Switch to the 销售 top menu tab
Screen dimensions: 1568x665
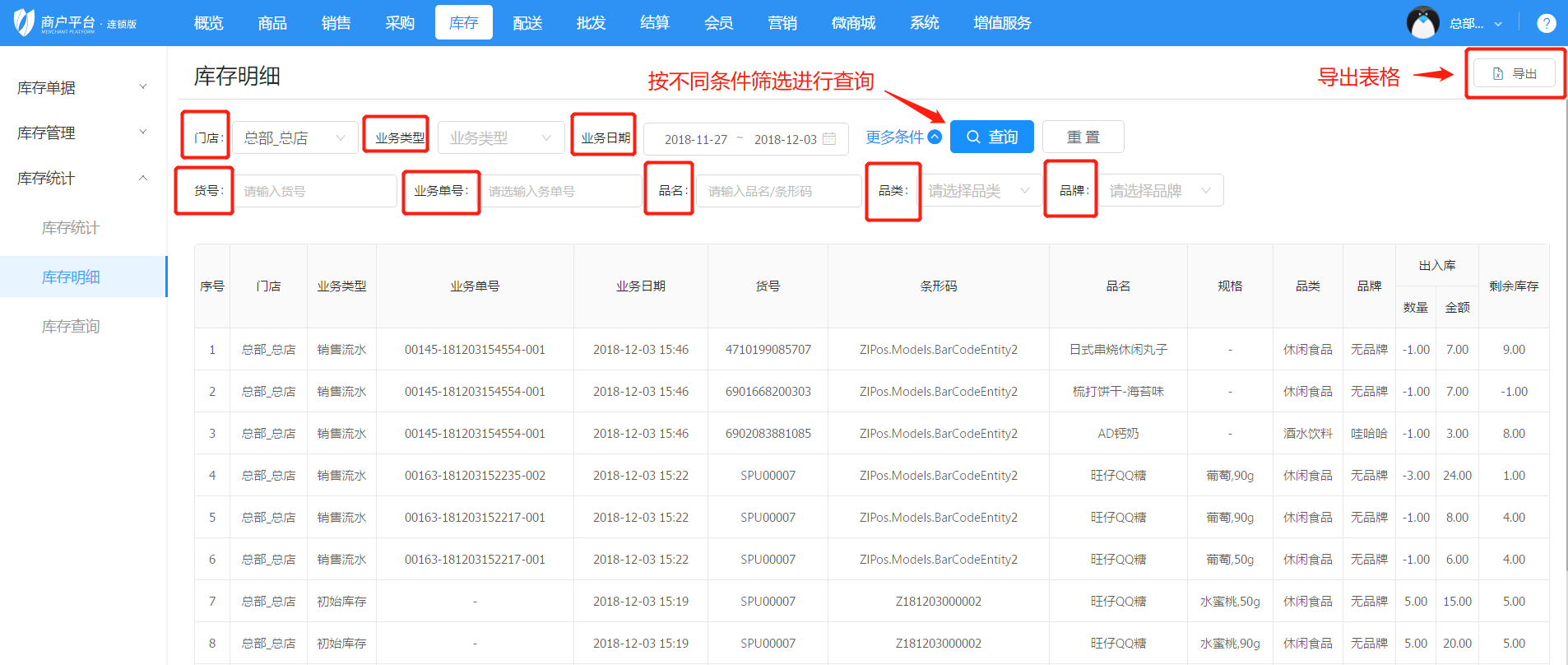click(x=336, y=23)
